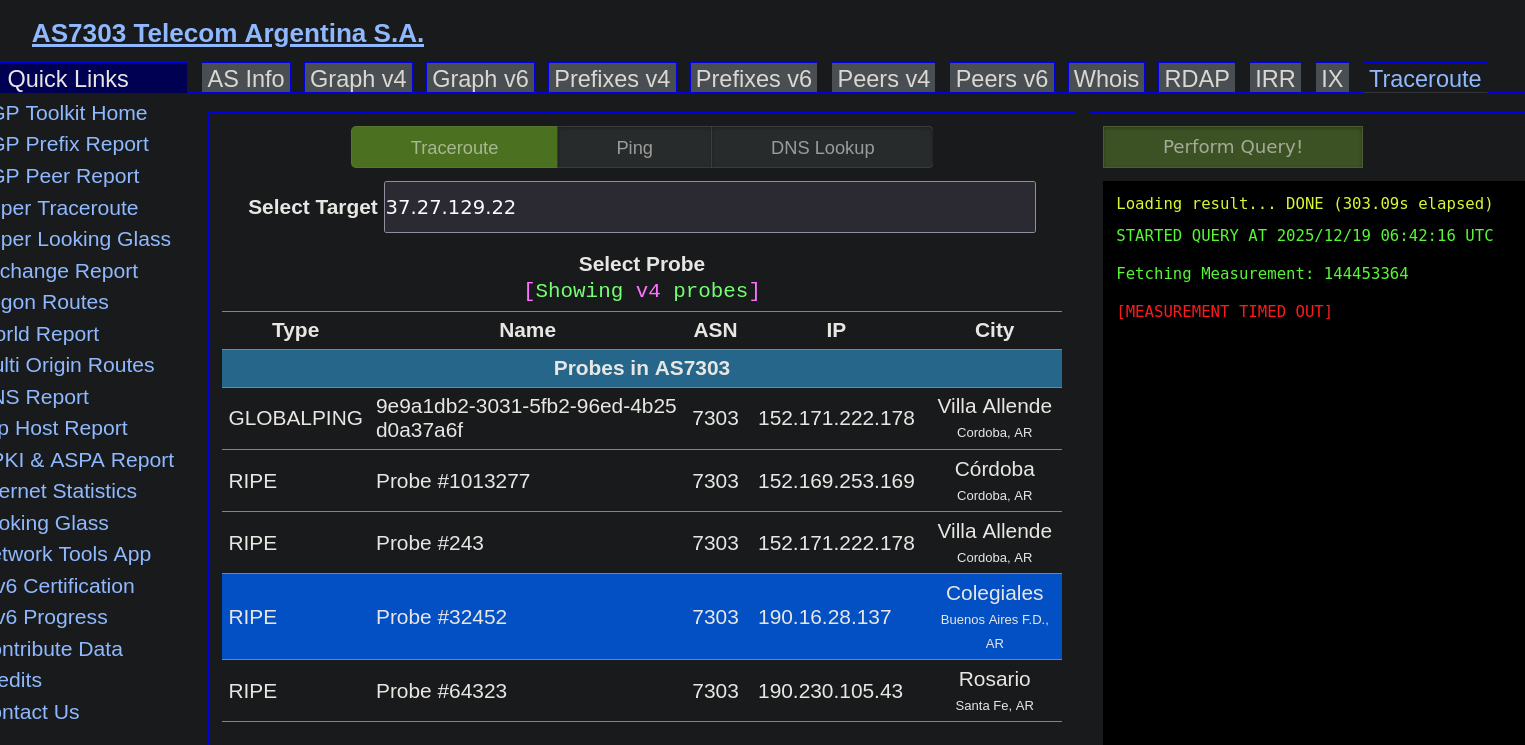
Task: Switch to the IX tab
Action: point(1332,79)
